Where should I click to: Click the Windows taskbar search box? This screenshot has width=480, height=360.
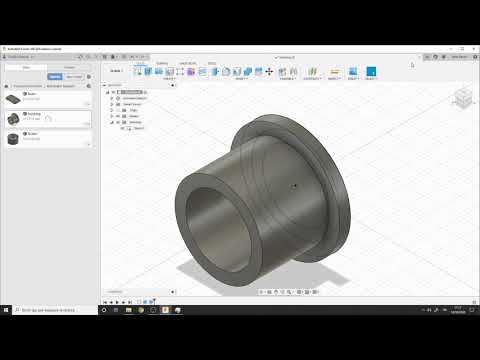pos(55,310)
